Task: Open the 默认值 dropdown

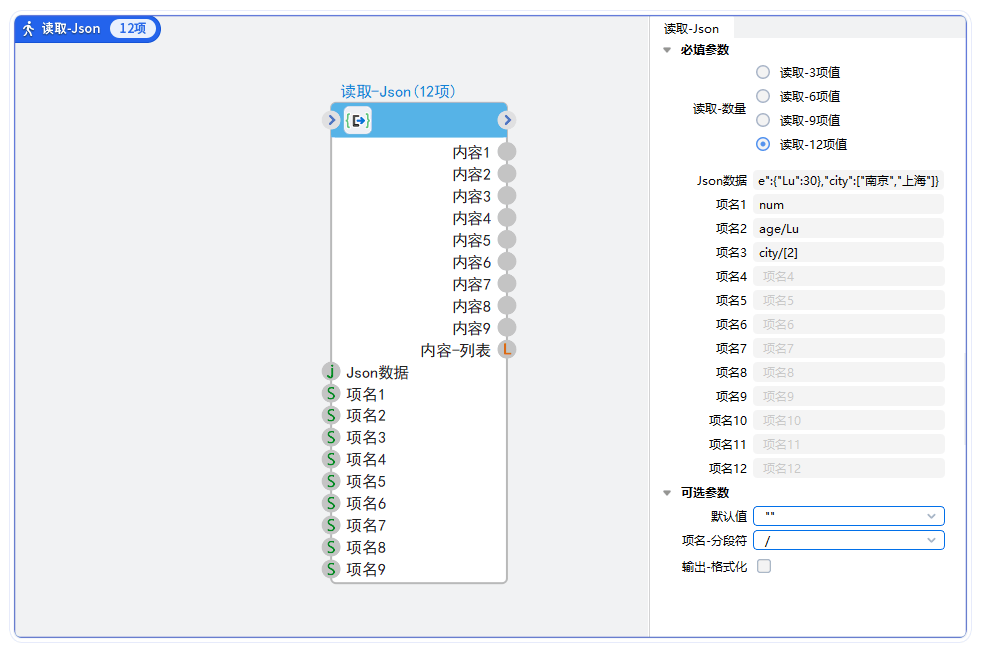Action: (849, 516)
